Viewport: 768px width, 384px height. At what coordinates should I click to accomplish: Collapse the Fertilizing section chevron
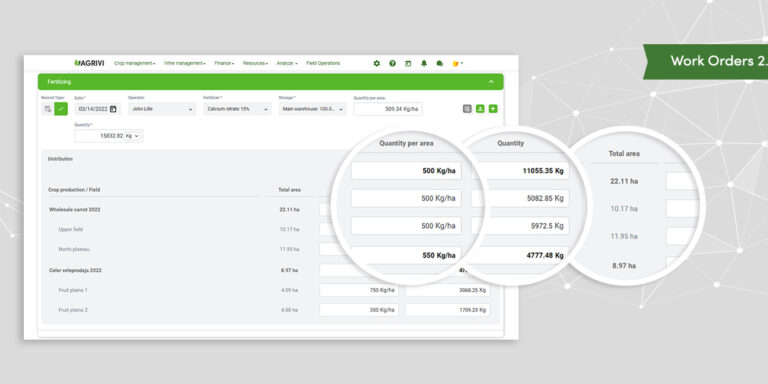(x=491, y=82)
